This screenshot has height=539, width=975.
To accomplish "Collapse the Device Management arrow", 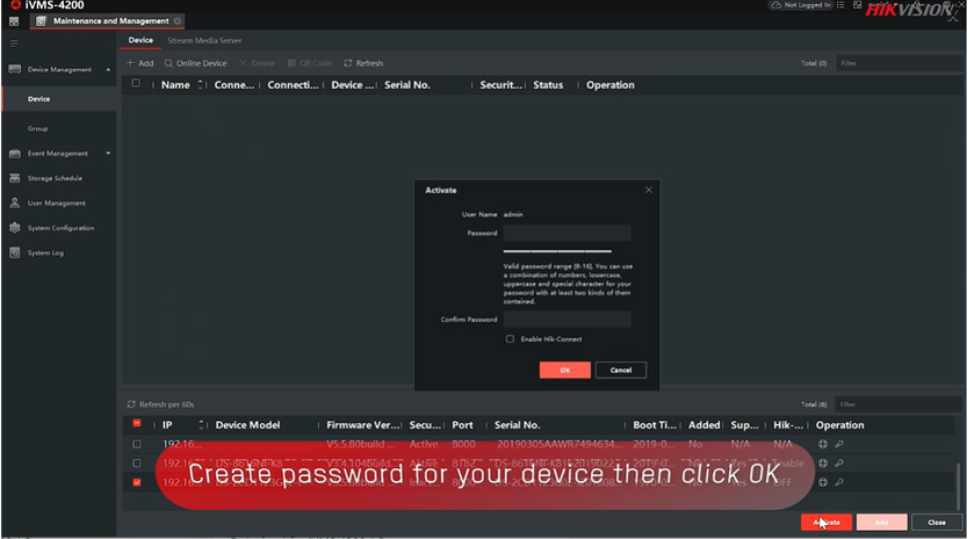I will (108, 70).
